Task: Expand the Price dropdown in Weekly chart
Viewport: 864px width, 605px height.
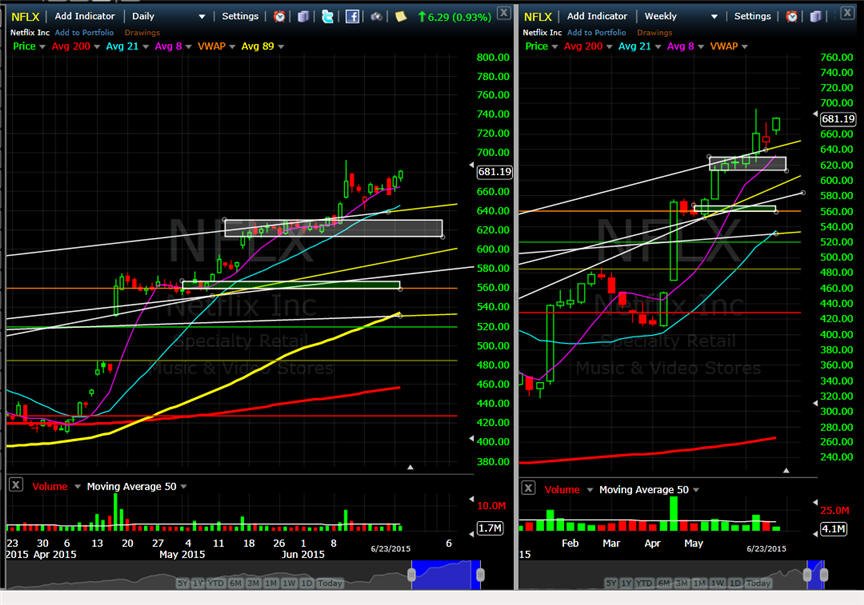Action: 554,47
